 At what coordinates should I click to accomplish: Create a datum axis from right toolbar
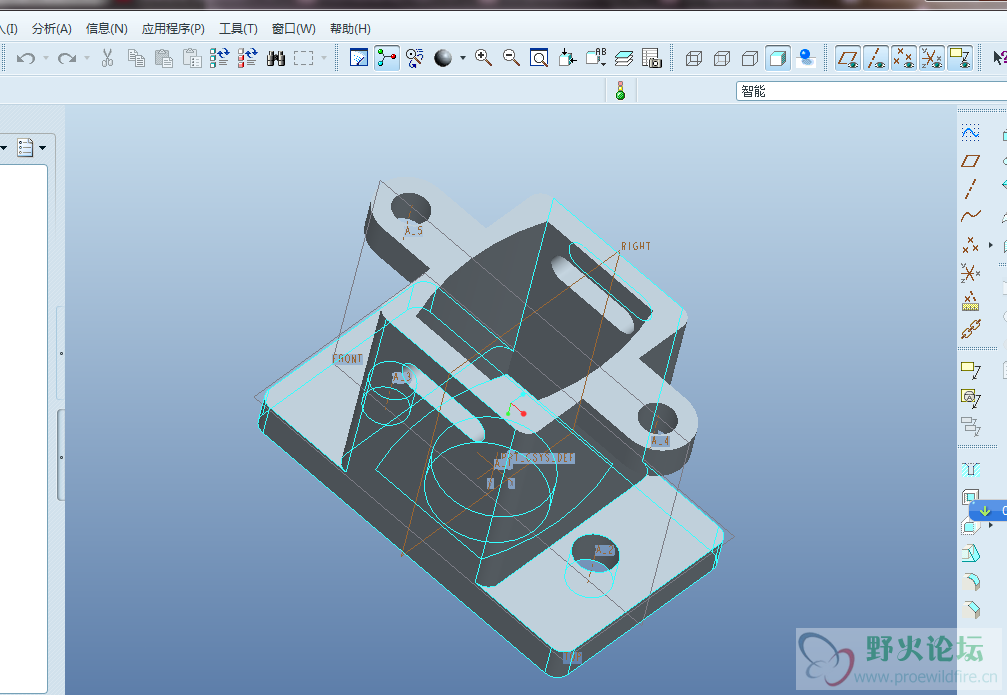(x=970, y=189)
